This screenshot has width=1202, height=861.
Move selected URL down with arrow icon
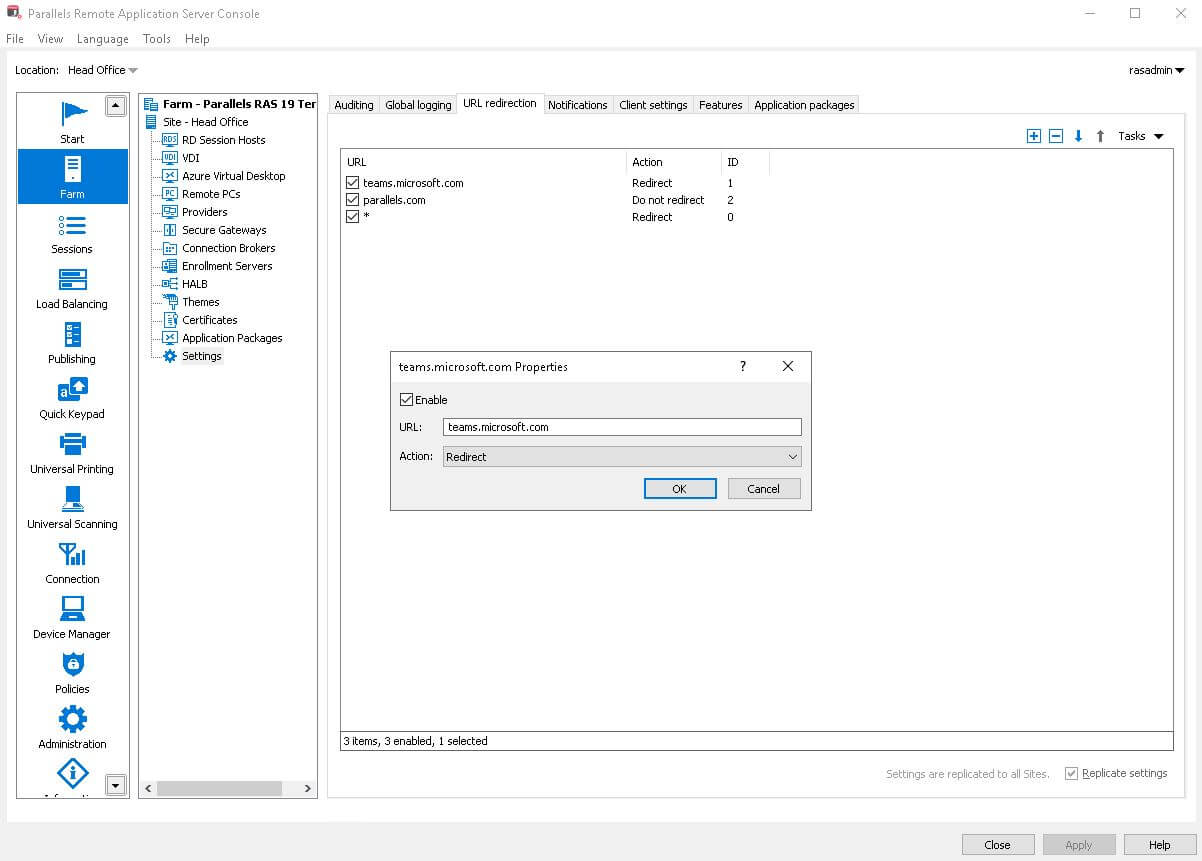1078,136
